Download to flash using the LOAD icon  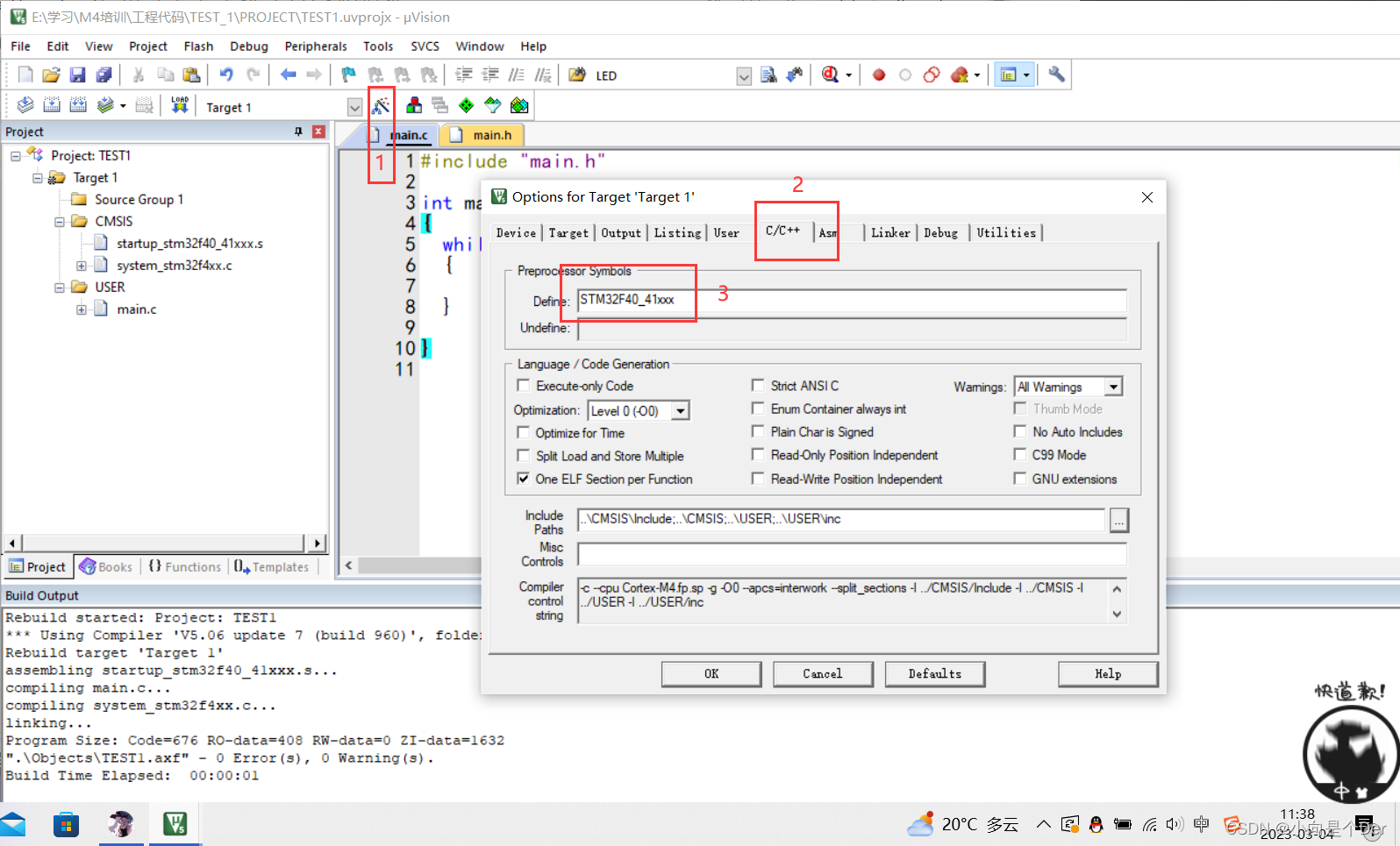[x=180, y=105]
